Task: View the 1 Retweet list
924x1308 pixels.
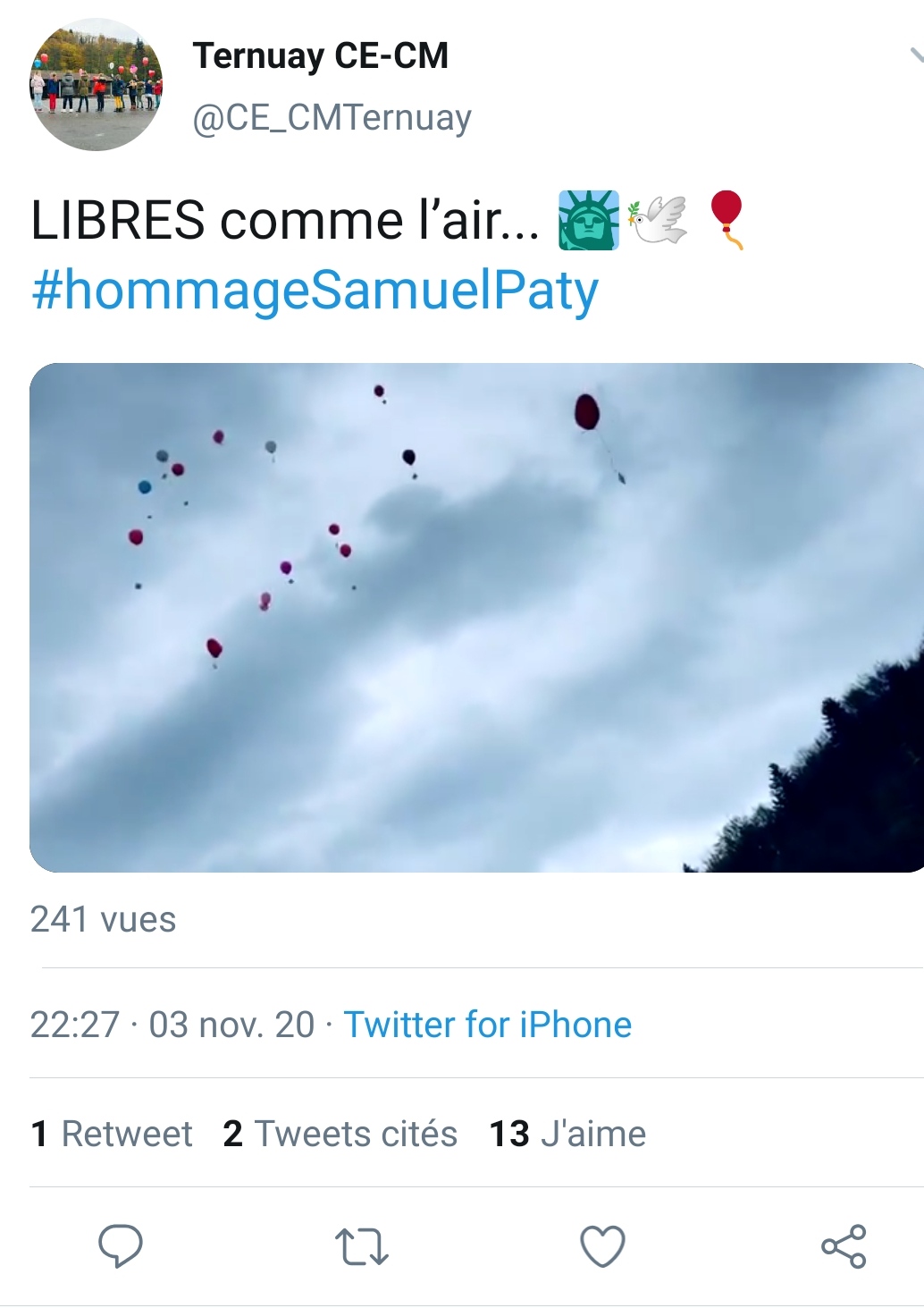Action: pyautogui.click(x=112, y=1134)
